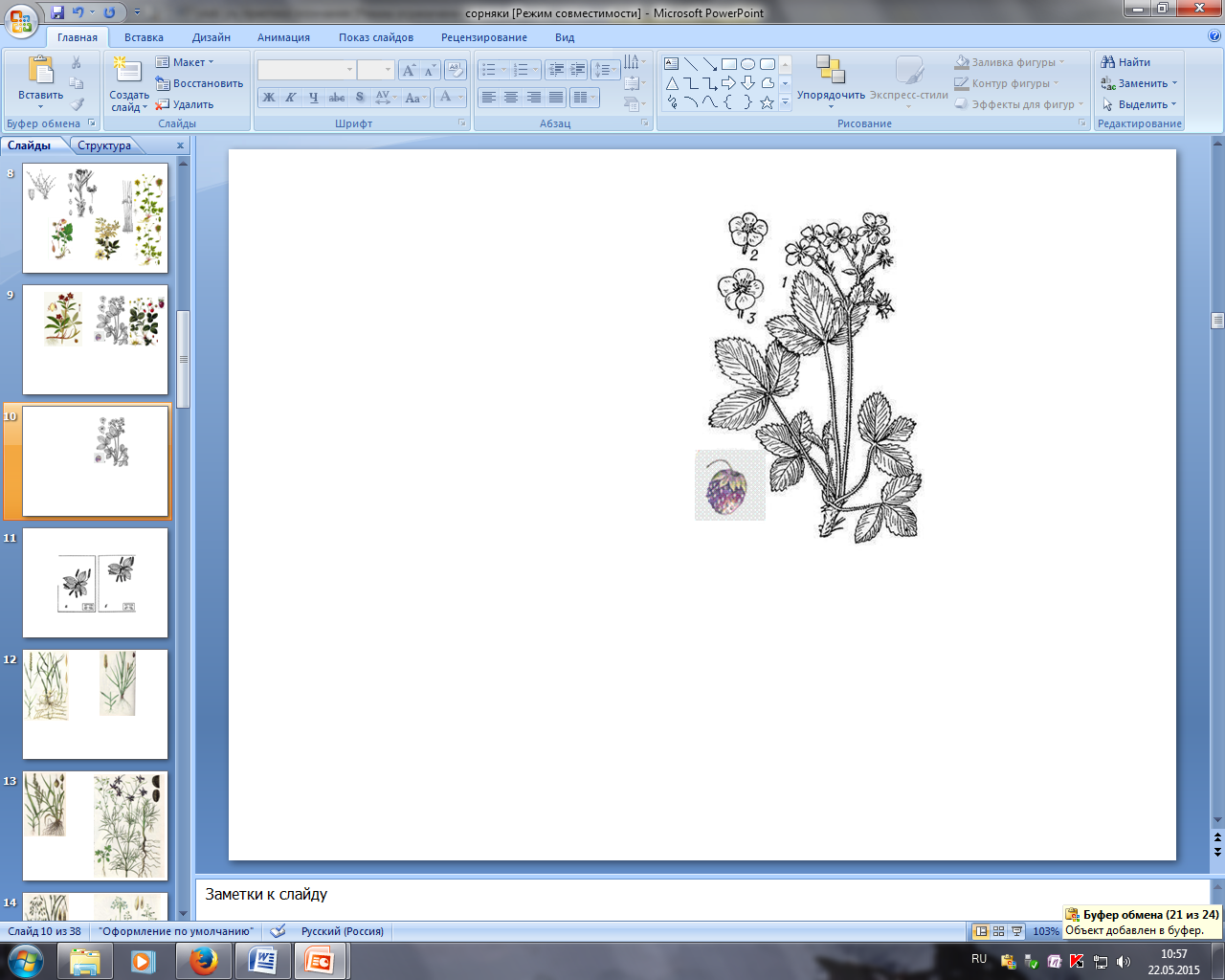The width and height of the screenshot is (1225, 980).
Task: Increase font size with the large A button
Action: 409,70
